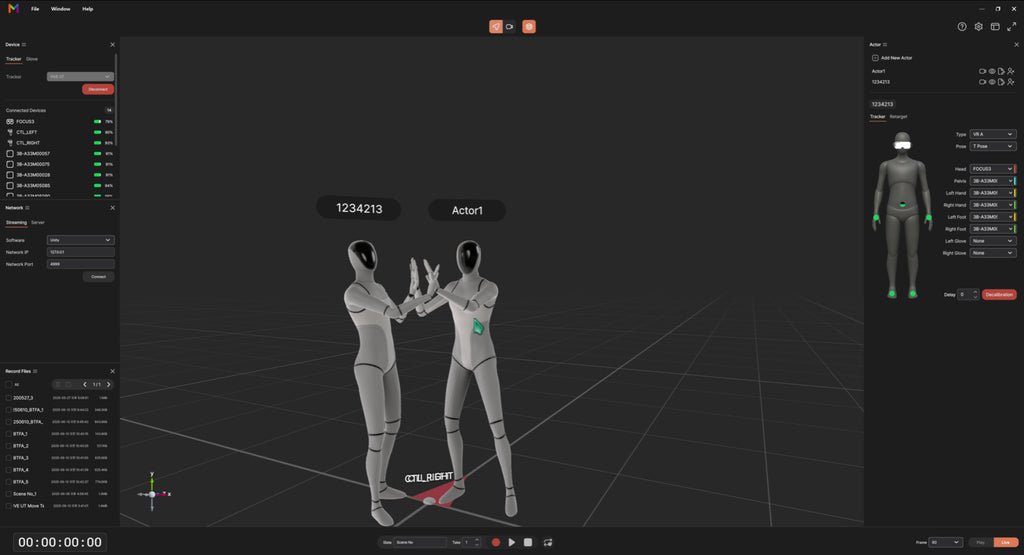Open the help question mark icon

pos(962,27)
